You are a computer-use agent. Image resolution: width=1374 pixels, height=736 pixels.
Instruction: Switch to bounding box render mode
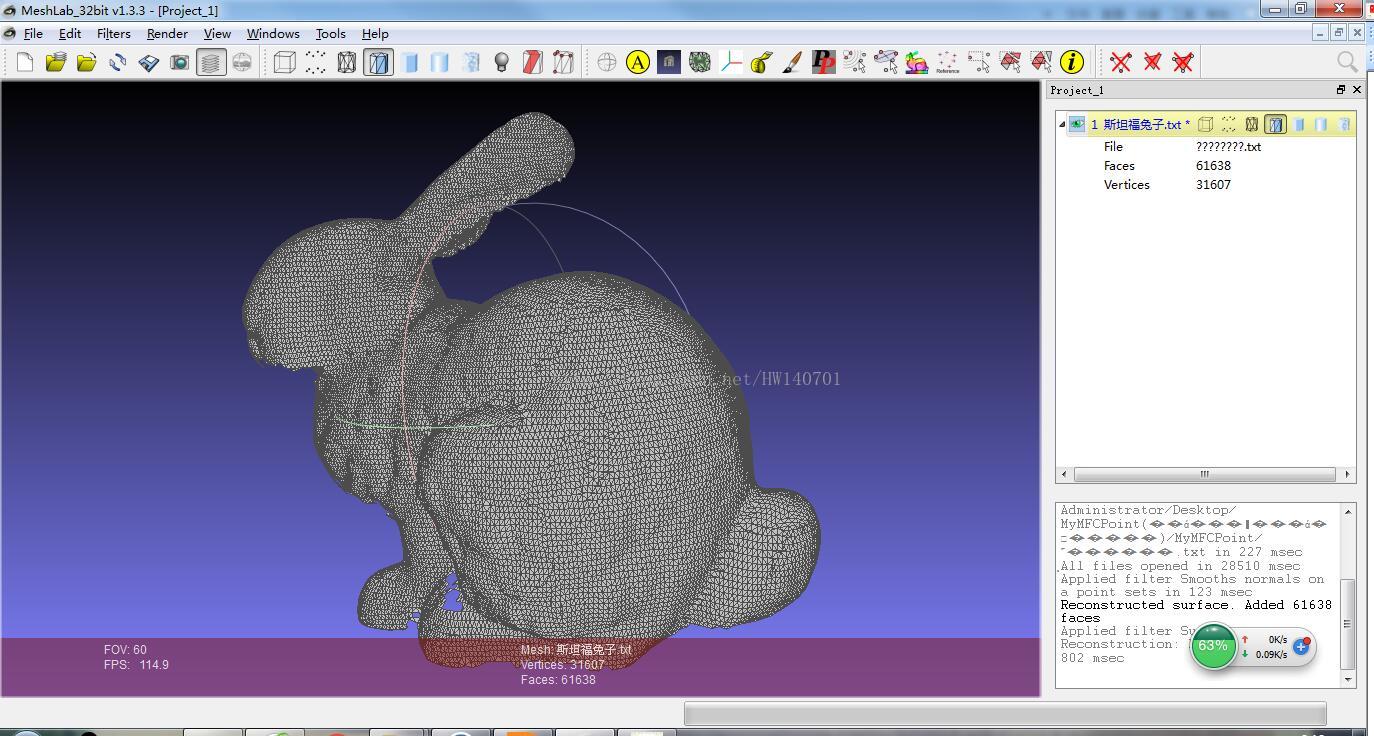(x=284, y=62)
